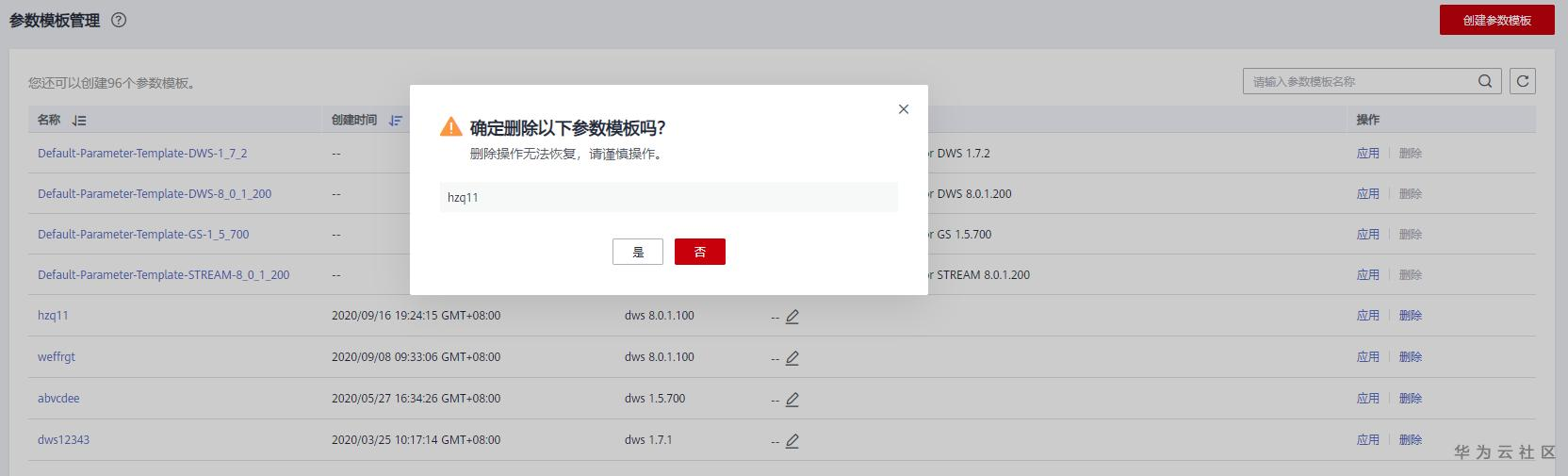Click the refresh list icon

pos(1522,82)
